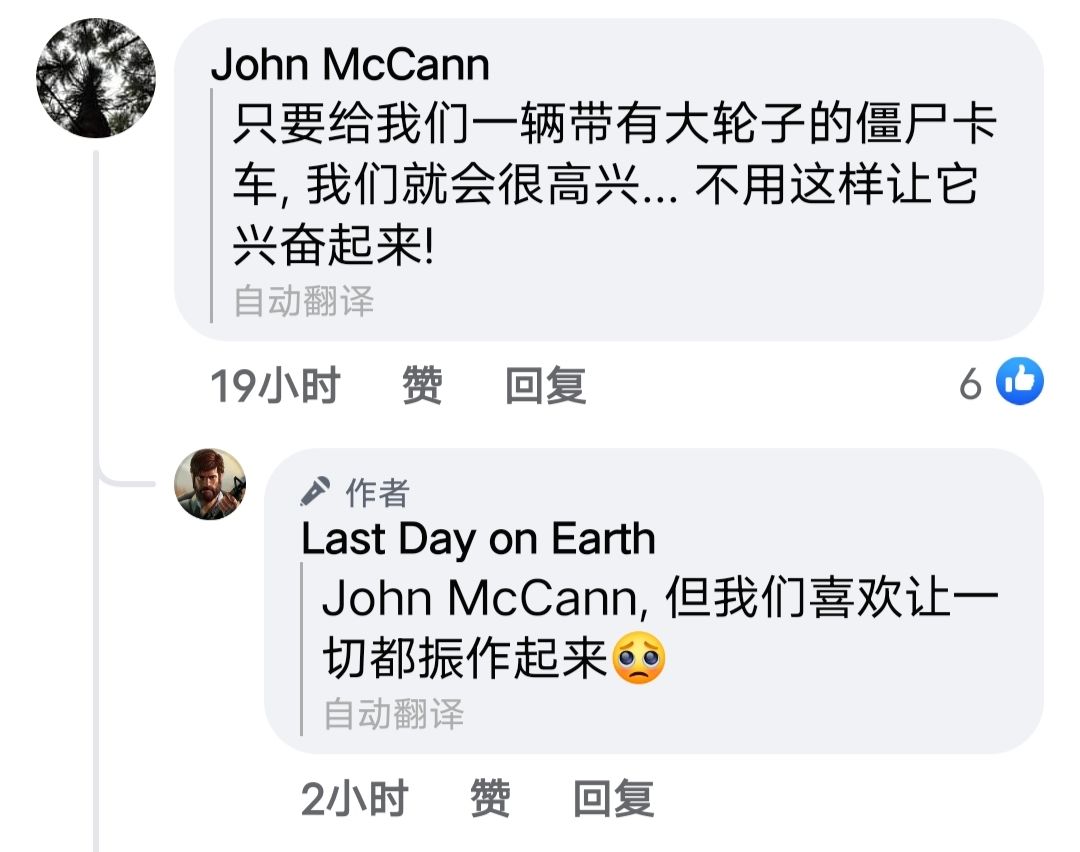1080x852 pixels.
Task: Reply to the Last Day on Earth comment via 回复
Action: click(613, 799)
